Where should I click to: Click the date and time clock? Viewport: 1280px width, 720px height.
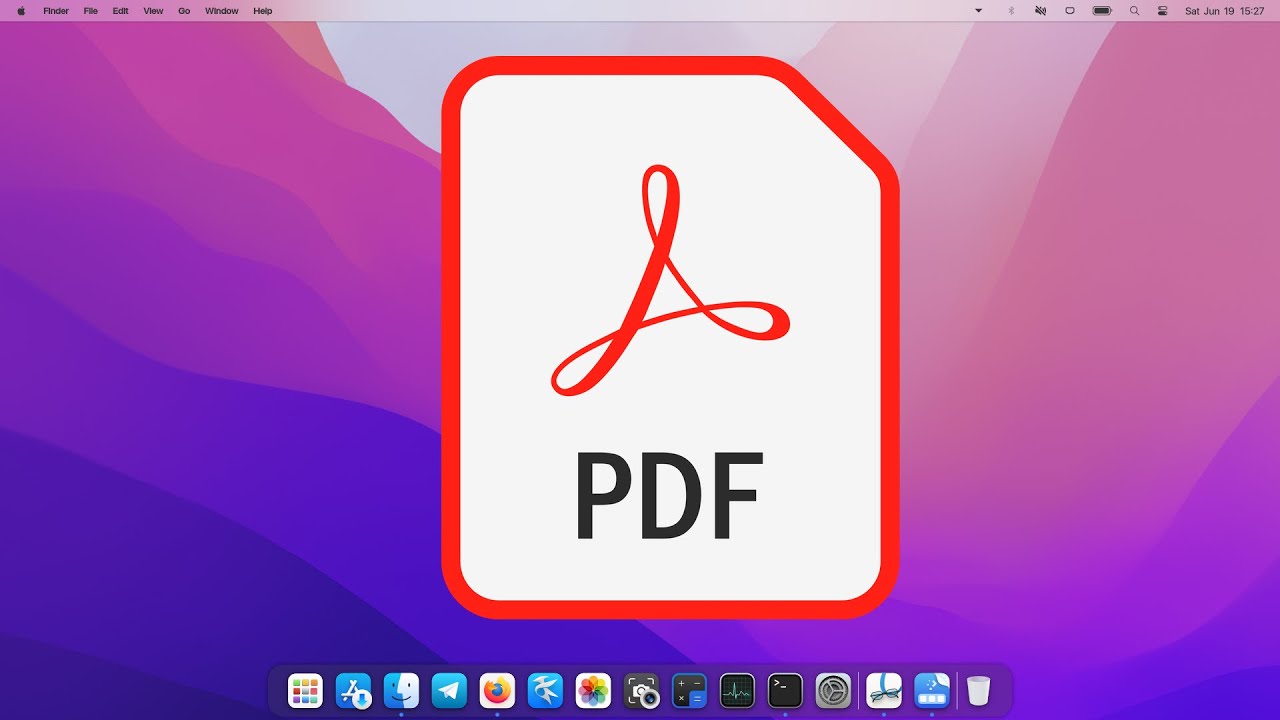coord(1225,11)
